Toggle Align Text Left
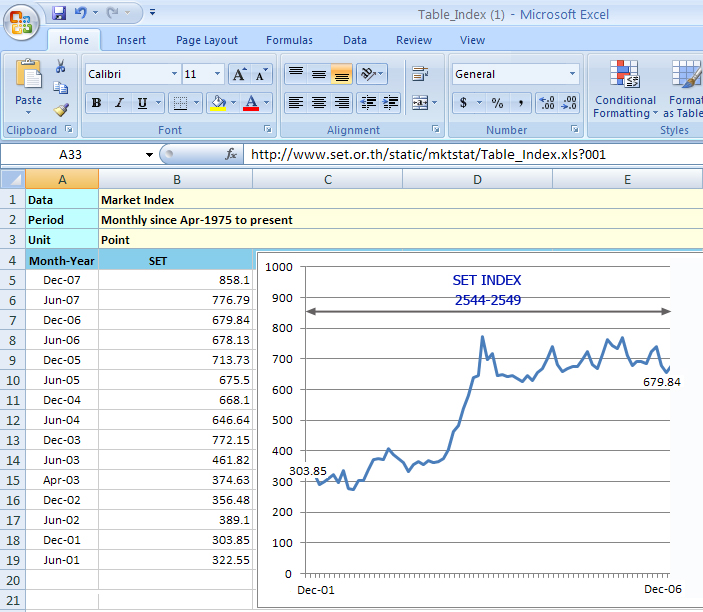Viewport: 703px width, 612px height. click(296, 103)
